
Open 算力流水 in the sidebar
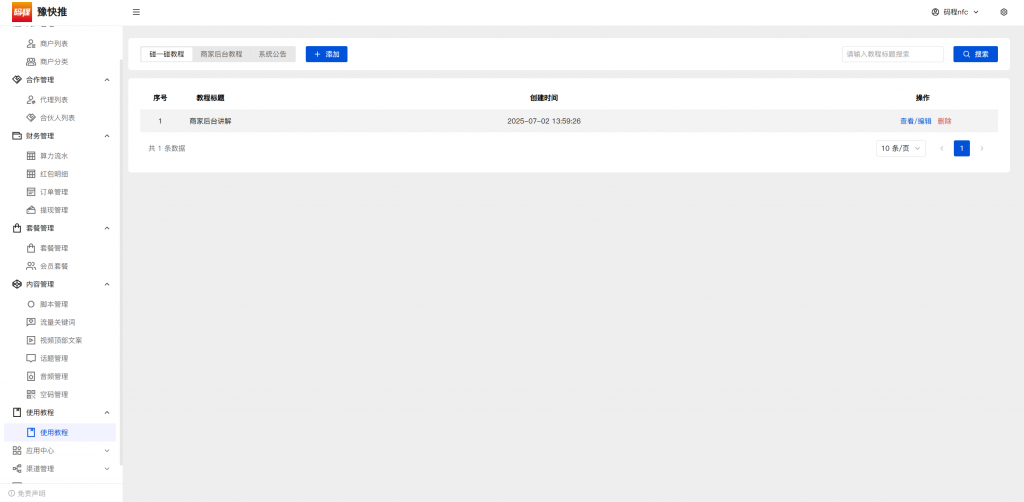tap(54, 156)
